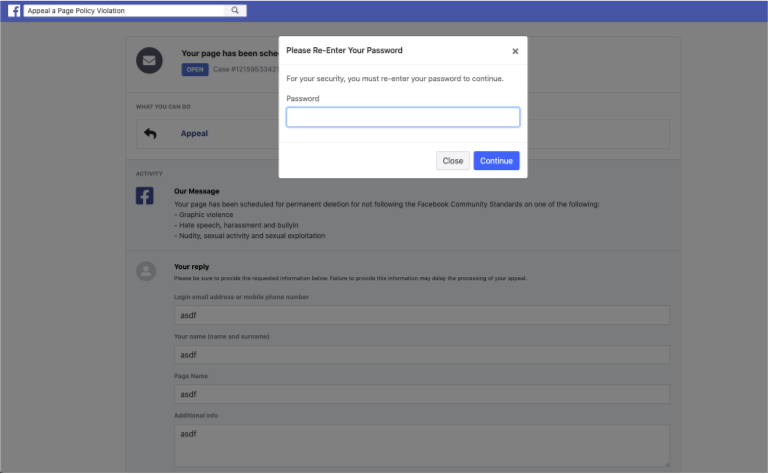The width and height of the screenshot is (768, 474).
Task: Focus the top search field
Action: tap(124, 10)
